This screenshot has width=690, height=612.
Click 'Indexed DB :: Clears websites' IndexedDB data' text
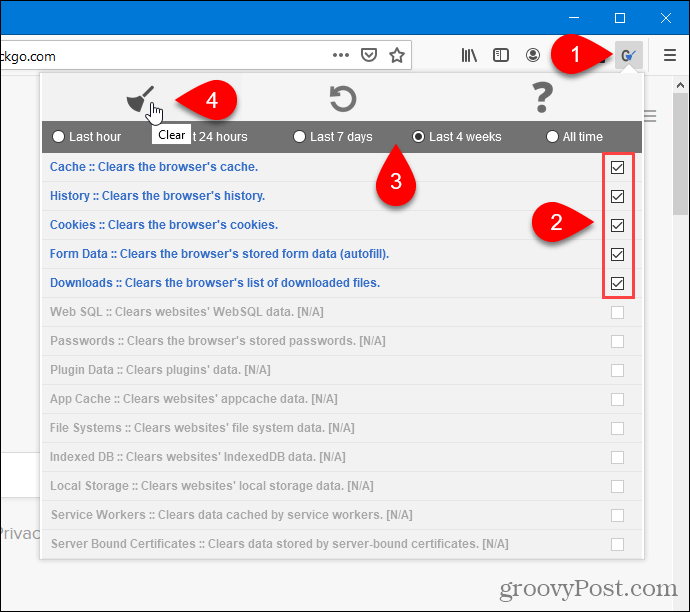(x=198, y=457)
